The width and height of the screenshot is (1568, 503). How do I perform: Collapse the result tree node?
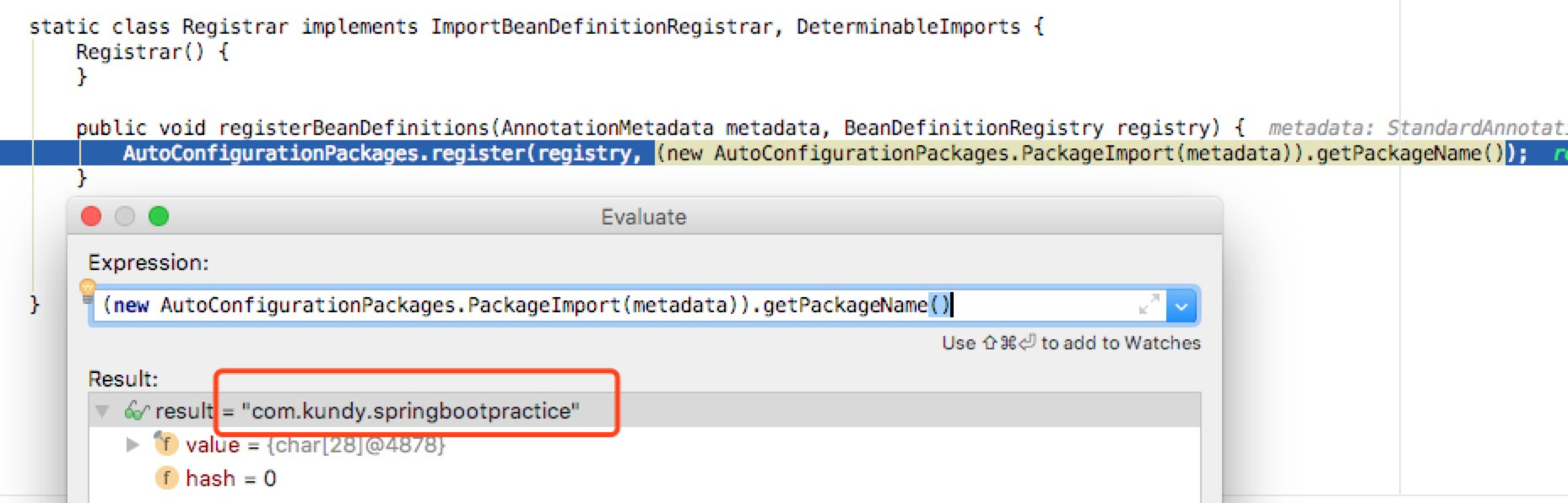pyautogui.click(x=103, y=411)
